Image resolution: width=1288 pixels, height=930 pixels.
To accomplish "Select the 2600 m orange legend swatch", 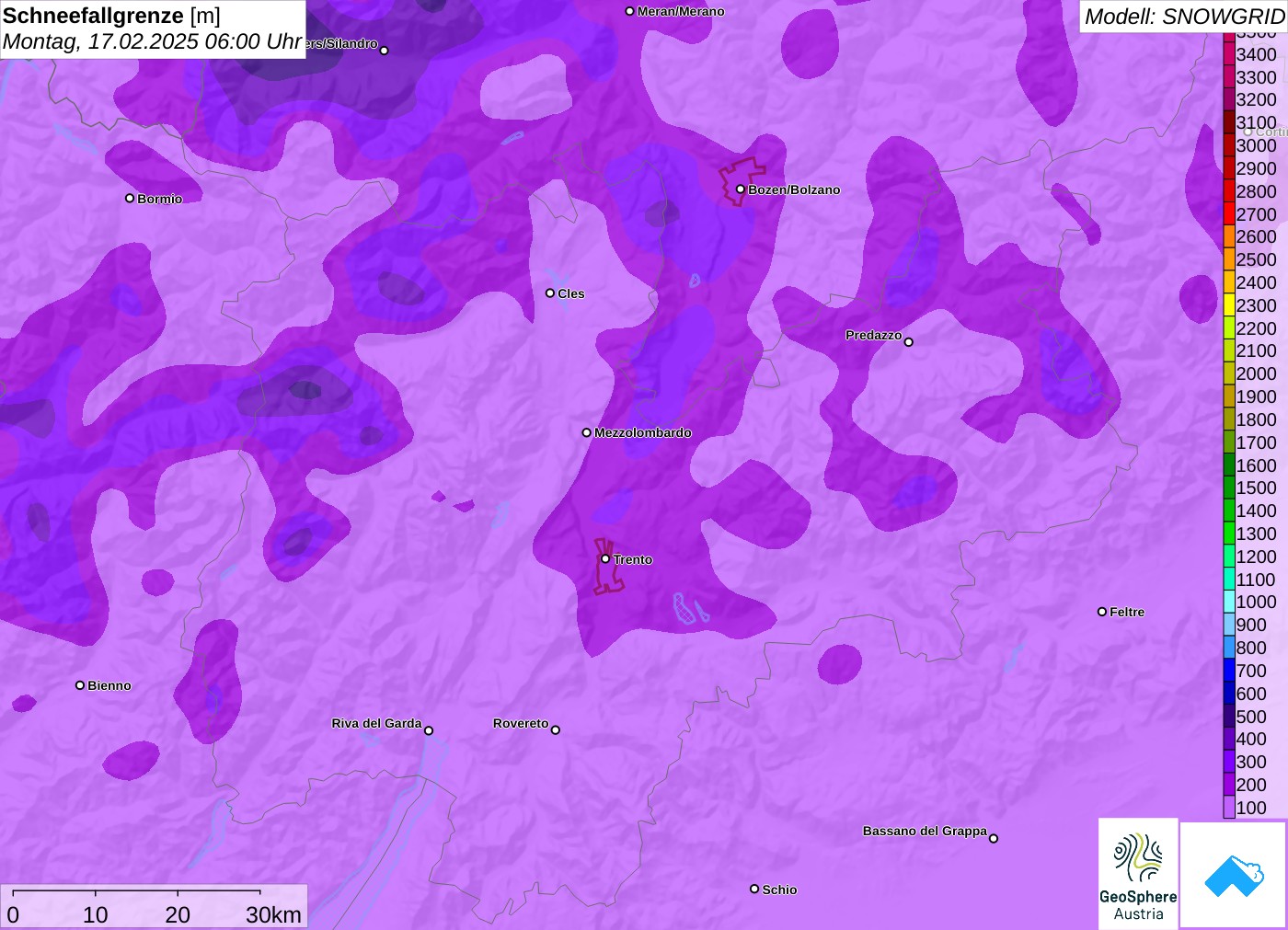I will 1229,236.
